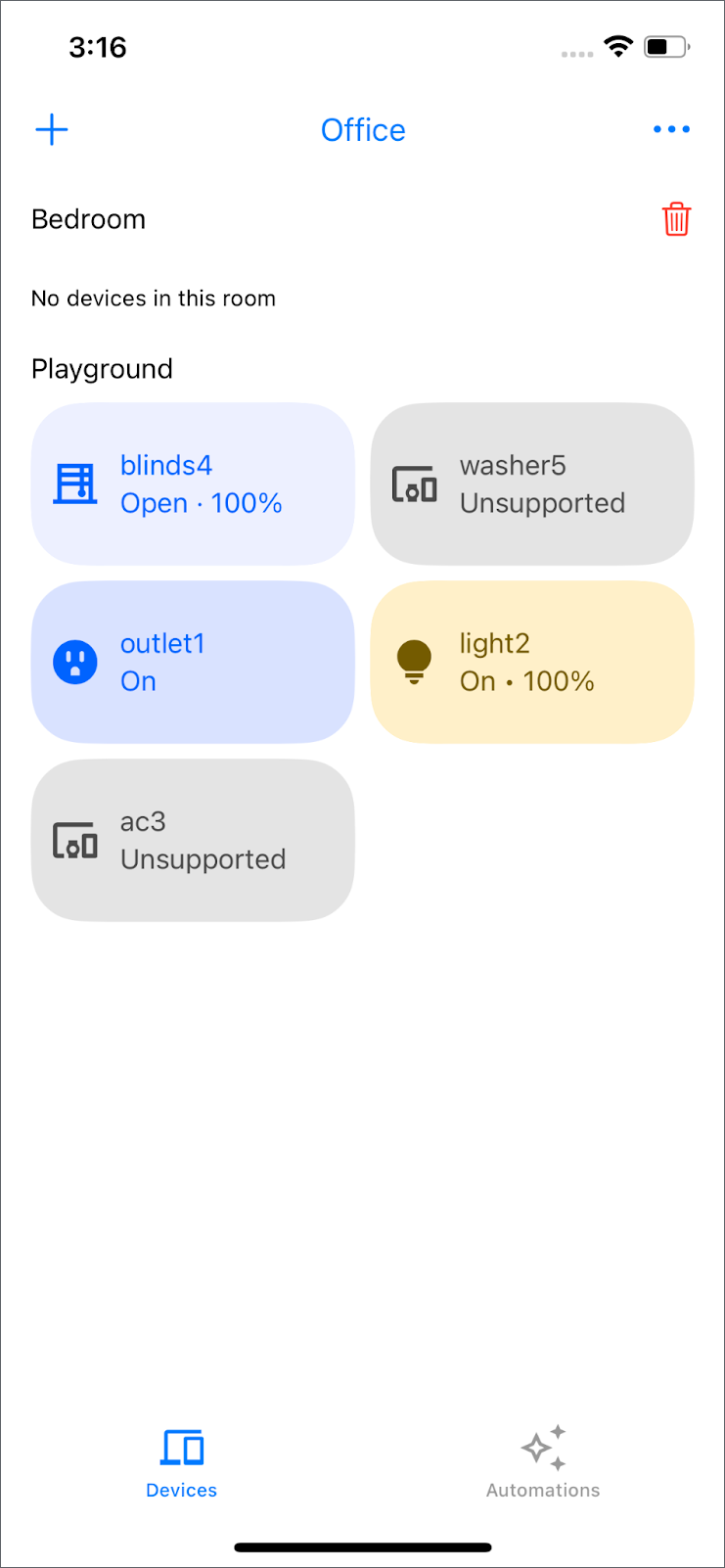Tap the Playground room header
The width and height of the screenshot is (725, 1568).
[102, 369]
